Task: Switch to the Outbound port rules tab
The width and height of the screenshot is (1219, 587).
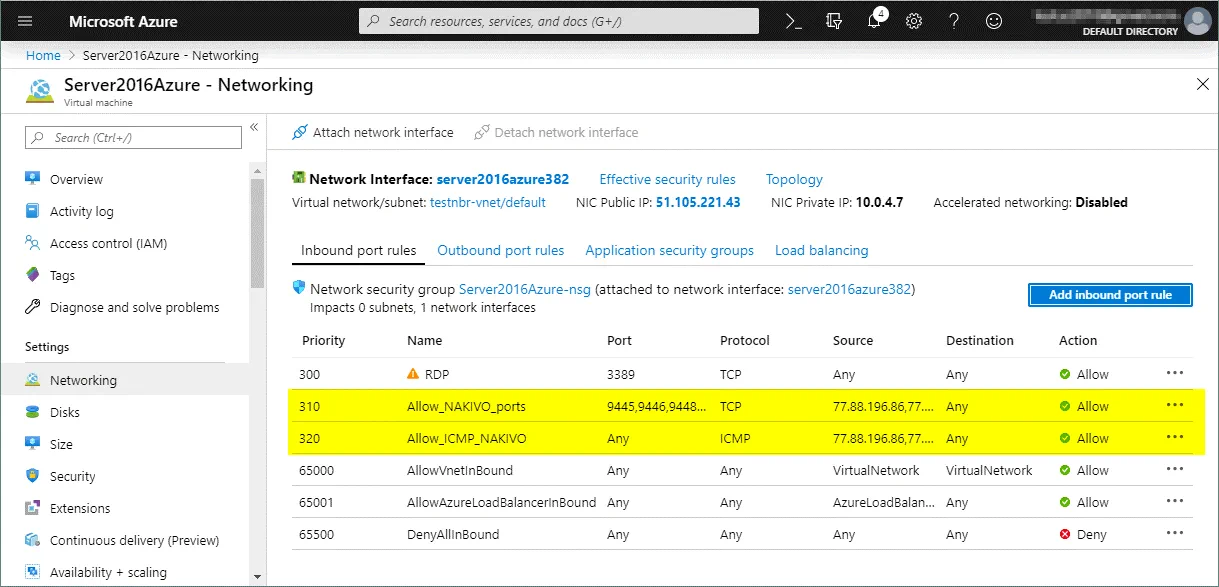Action: [x=500, y=251]
